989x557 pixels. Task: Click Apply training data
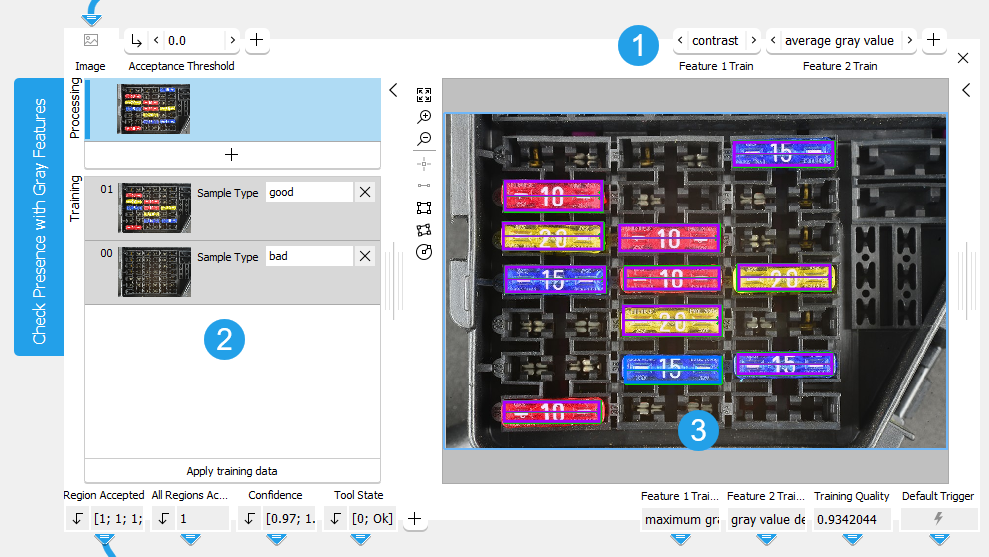tap(232, 471)
